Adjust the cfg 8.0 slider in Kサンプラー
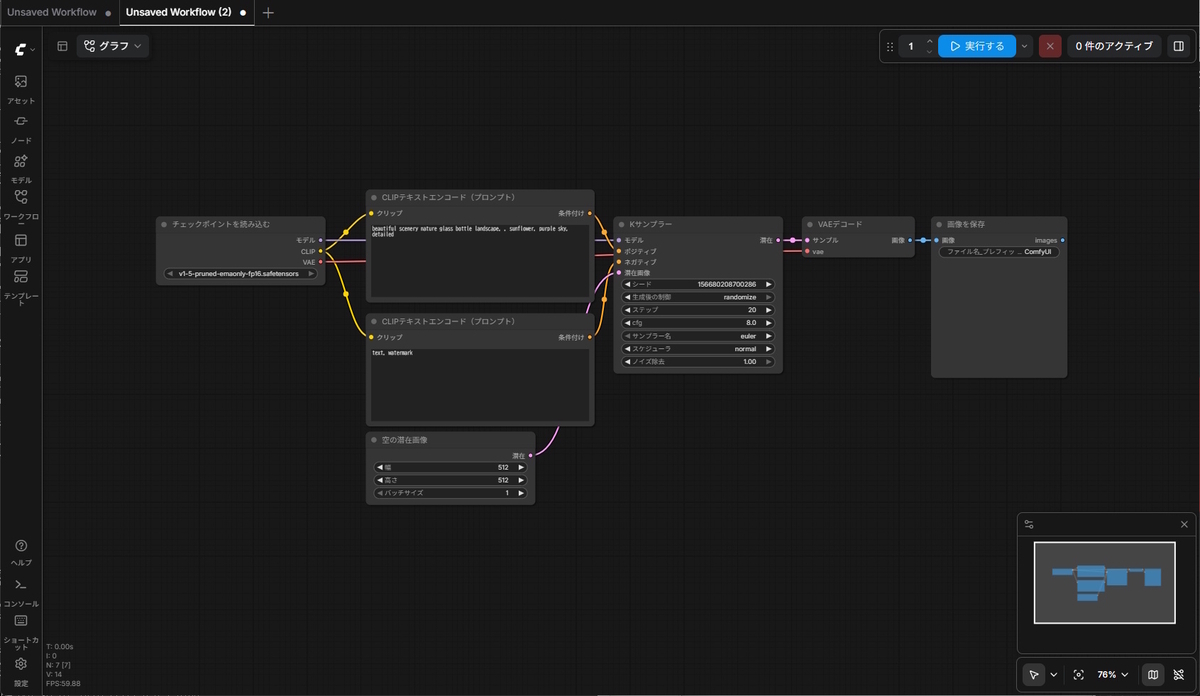The width and height of the screenshot is (1200, 696). (698, 323)
